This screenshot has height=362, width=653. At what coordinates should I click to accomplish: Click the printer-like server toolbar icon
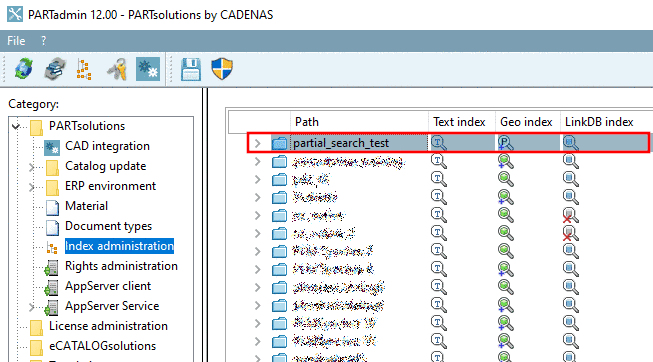(x=55, y=69)
